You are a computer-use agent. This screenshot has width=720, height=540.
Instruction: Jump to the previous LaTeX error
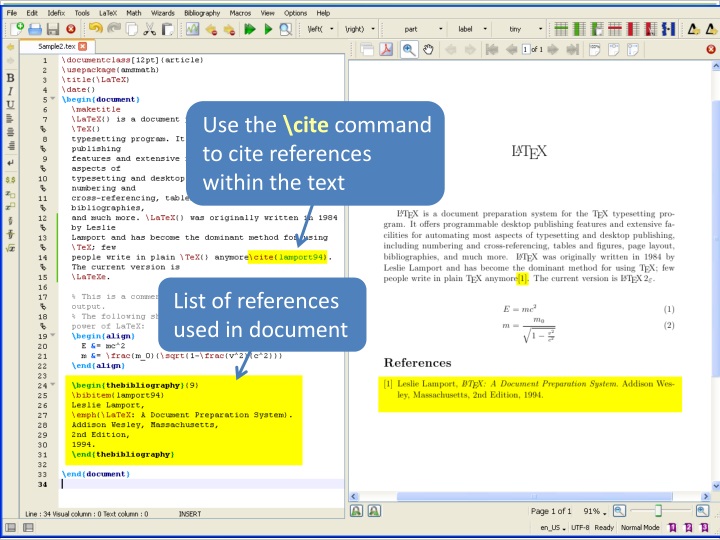pyautogui.click(x=211, y=29)
